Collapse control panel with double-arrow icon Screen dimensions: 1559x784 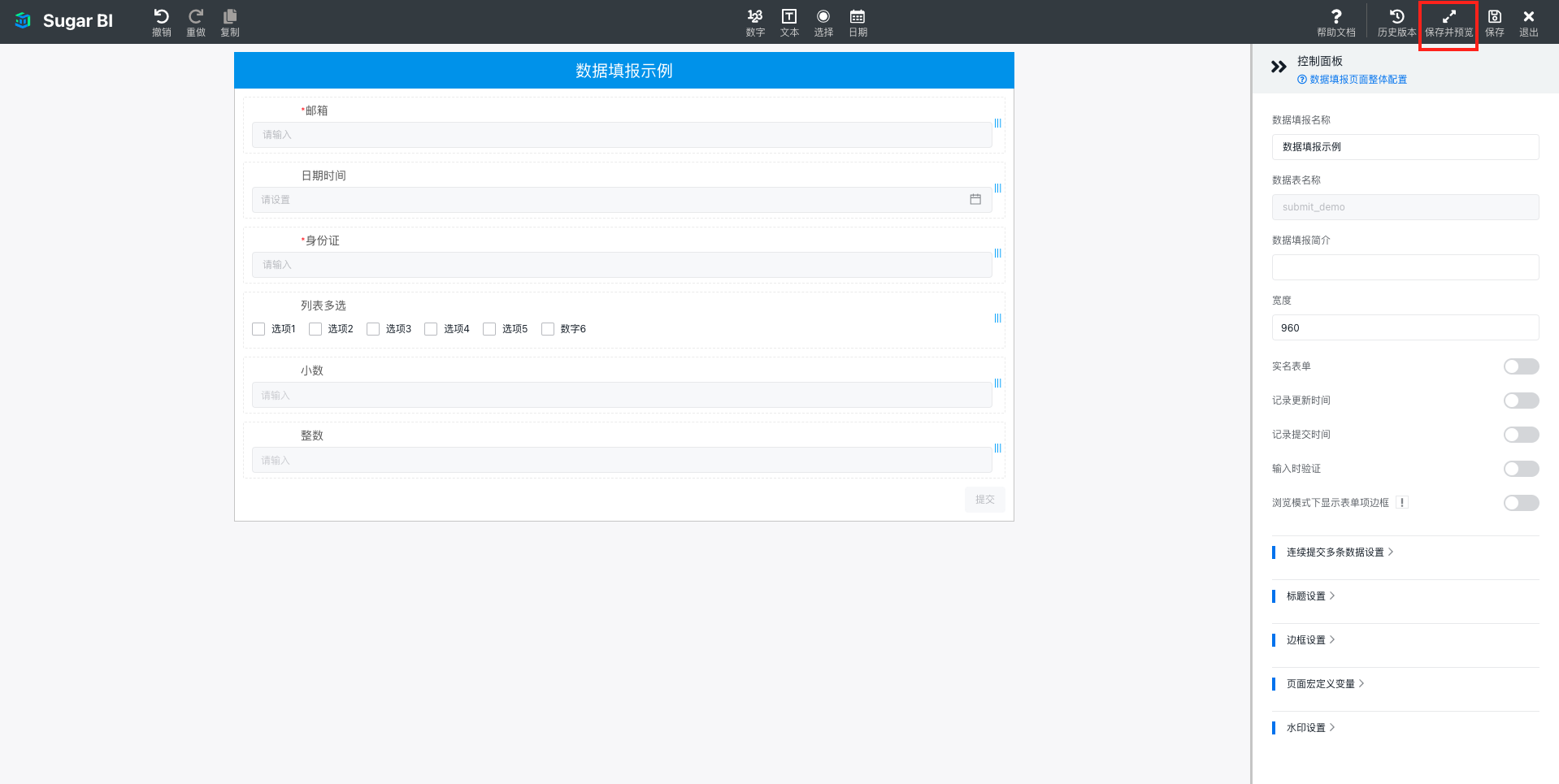(1279, 67)
